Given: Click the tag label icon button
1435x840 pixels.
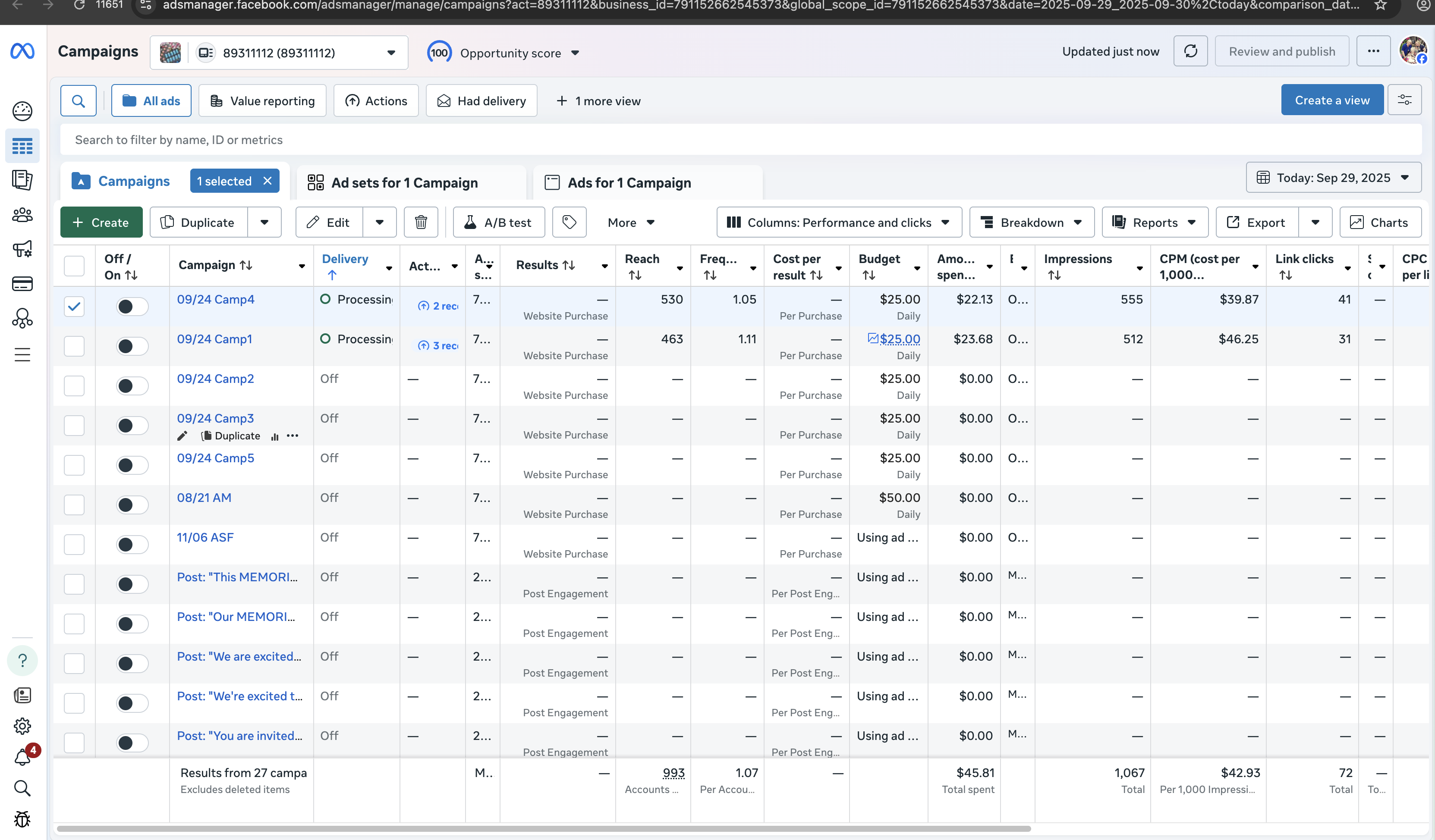Looking at the screenshot, I should click(x=569, y=223).
